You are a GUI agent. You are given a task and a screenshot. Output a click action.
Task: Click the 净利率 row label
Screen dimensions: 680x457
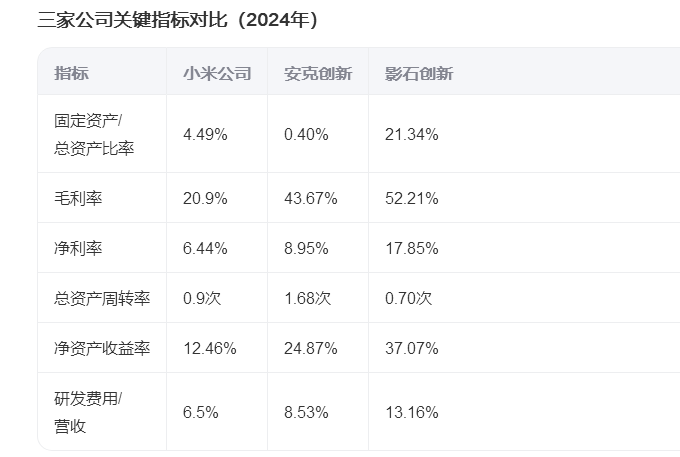click(x=78, y=248)
